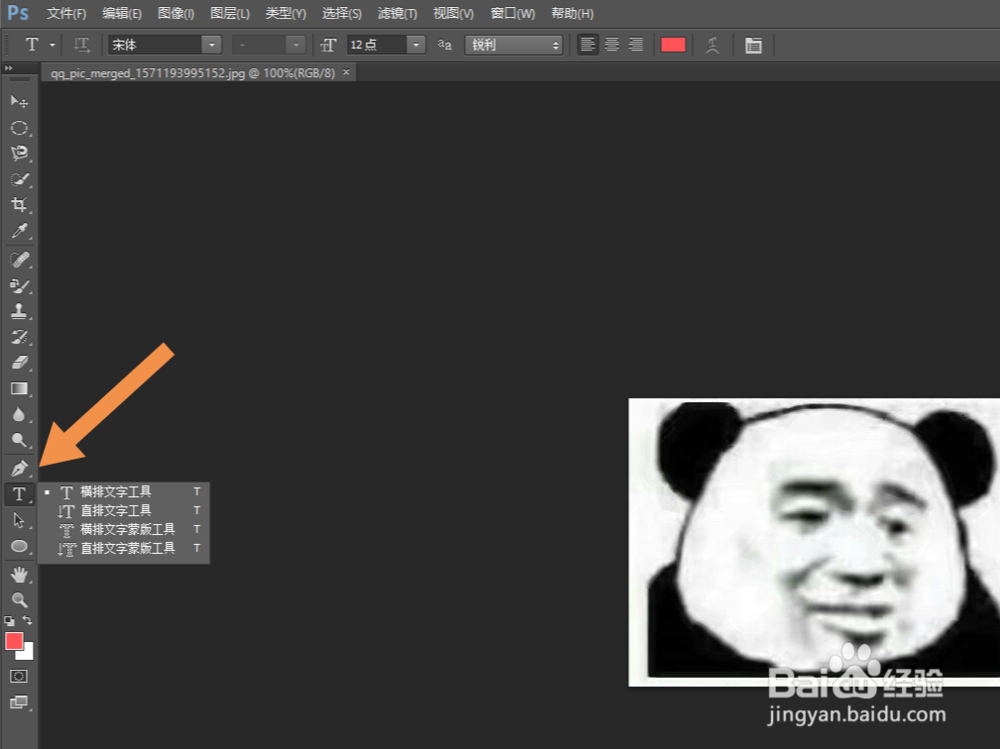Select the Pen tool
Viewport: 1000px width, 749px height.
(19, 469)
